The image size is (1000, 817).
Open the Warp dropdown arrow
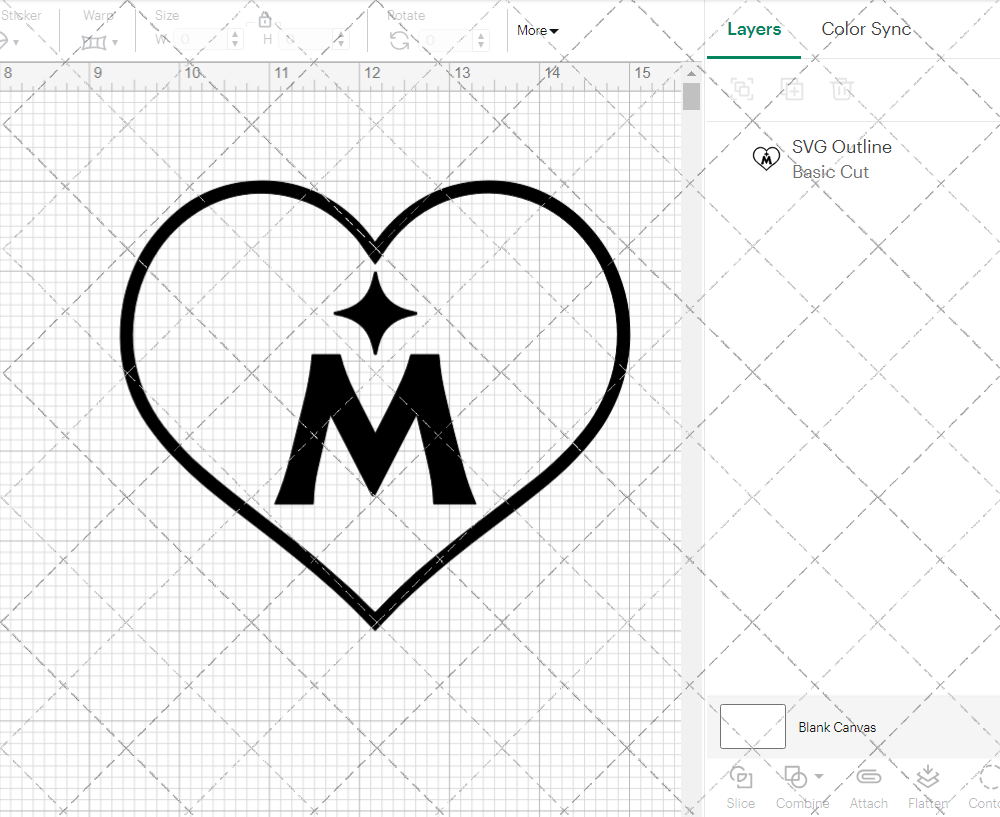(x=115, y=43)
